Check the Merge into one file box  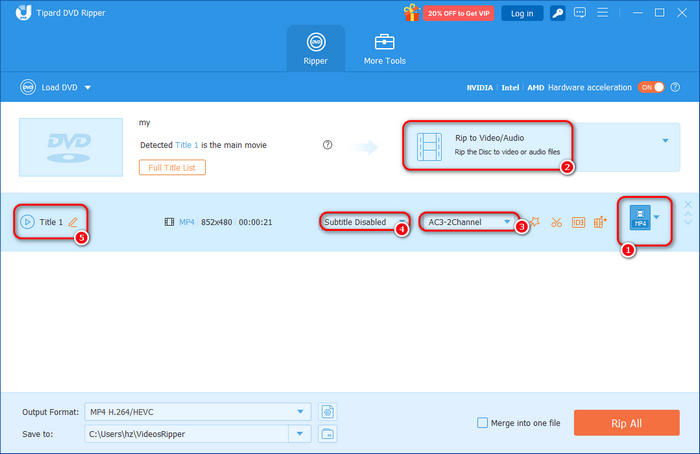coord(483,423)
